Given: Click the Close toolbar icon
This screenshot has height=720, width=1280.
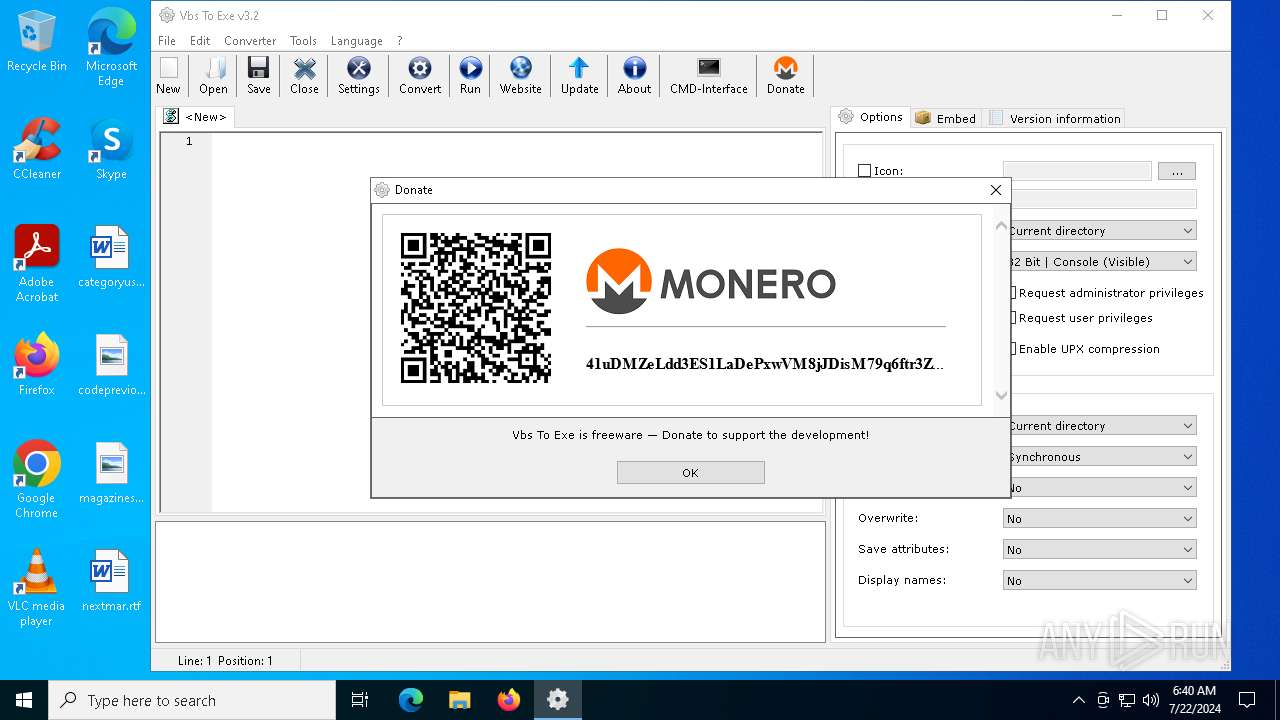Looking at the screenshot, I should (304, 76).
